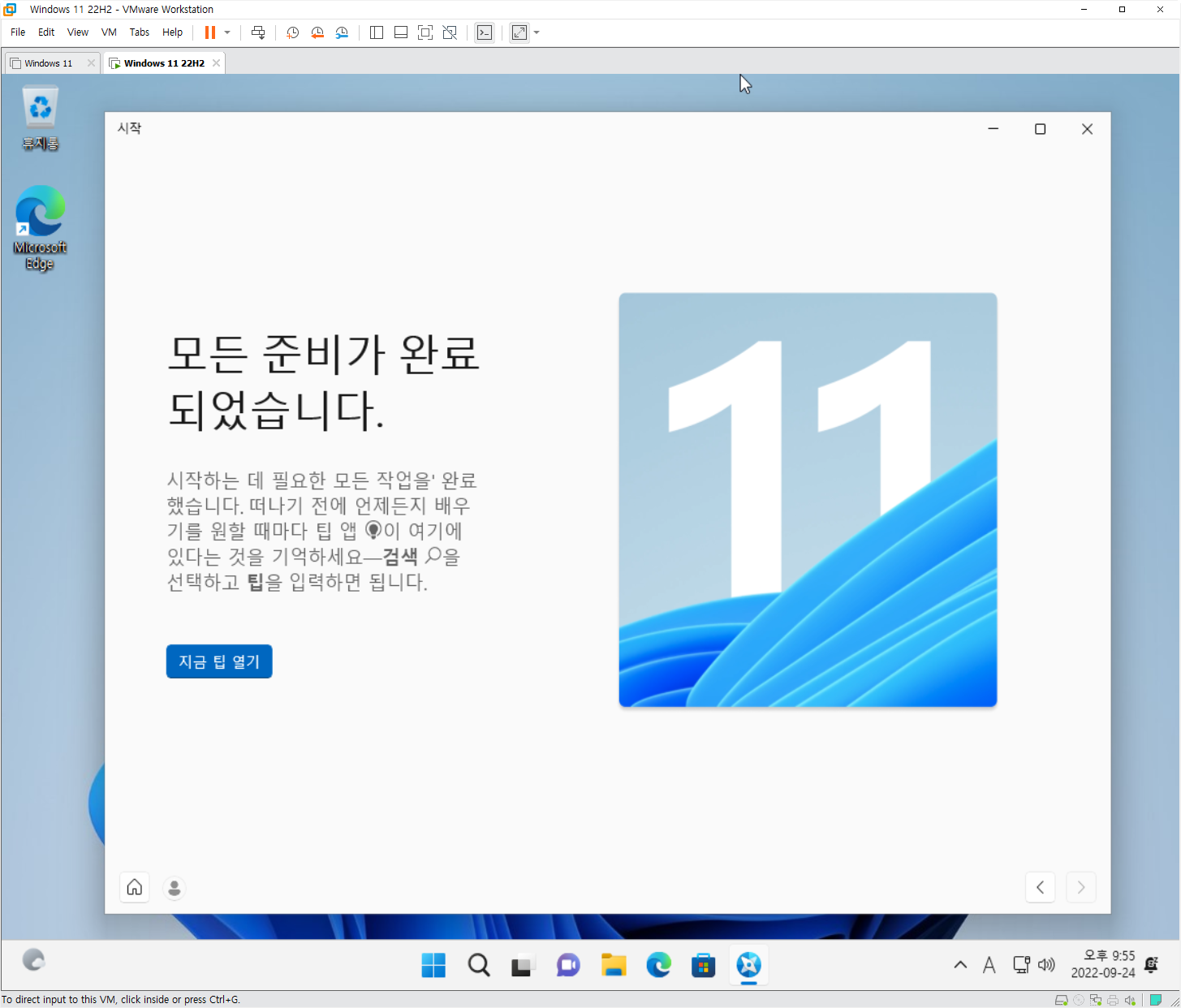Open the Recycle Bin on desktop
1181x1008 pixels.
pyautogui.click(x=41, y=119)
